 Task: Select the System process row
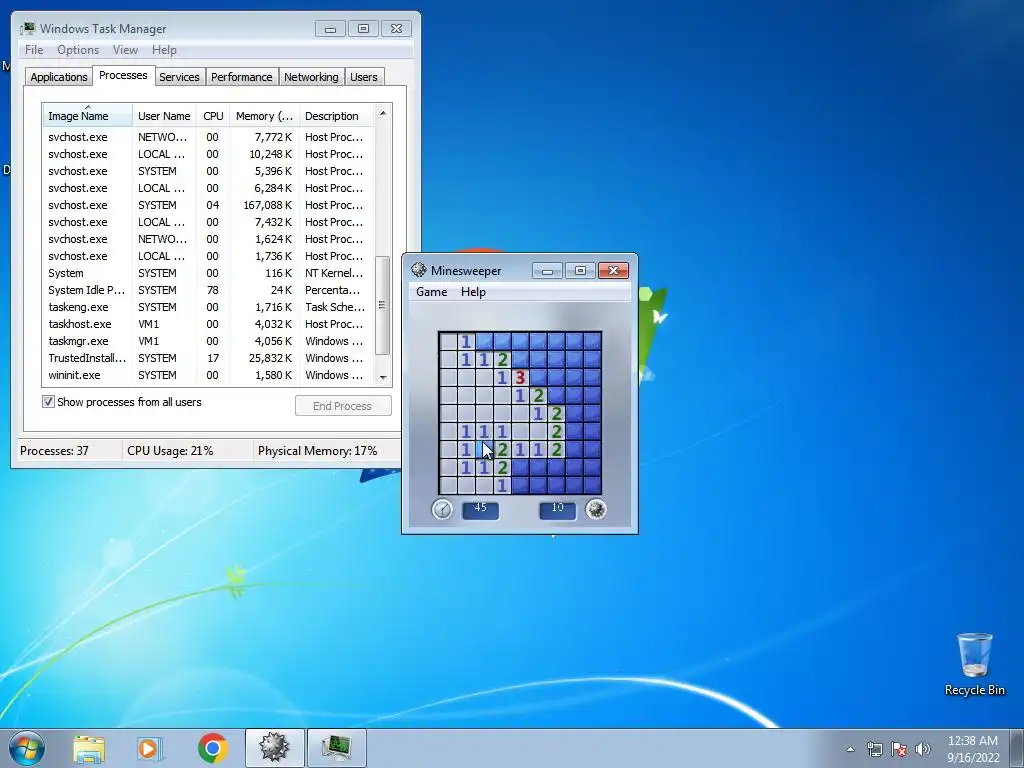tap(208, 273)
